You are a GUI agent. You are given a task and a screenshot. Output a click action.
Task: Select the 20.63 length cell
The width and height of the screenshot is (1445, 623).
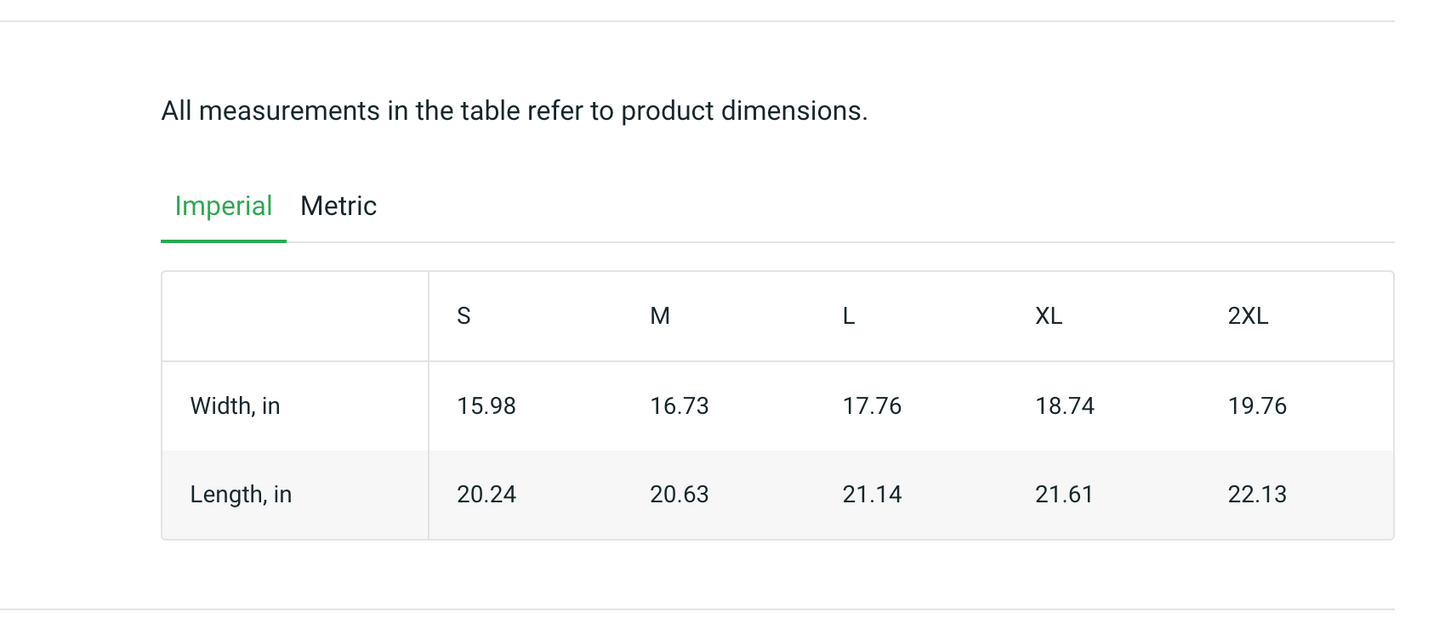(679, 494)
